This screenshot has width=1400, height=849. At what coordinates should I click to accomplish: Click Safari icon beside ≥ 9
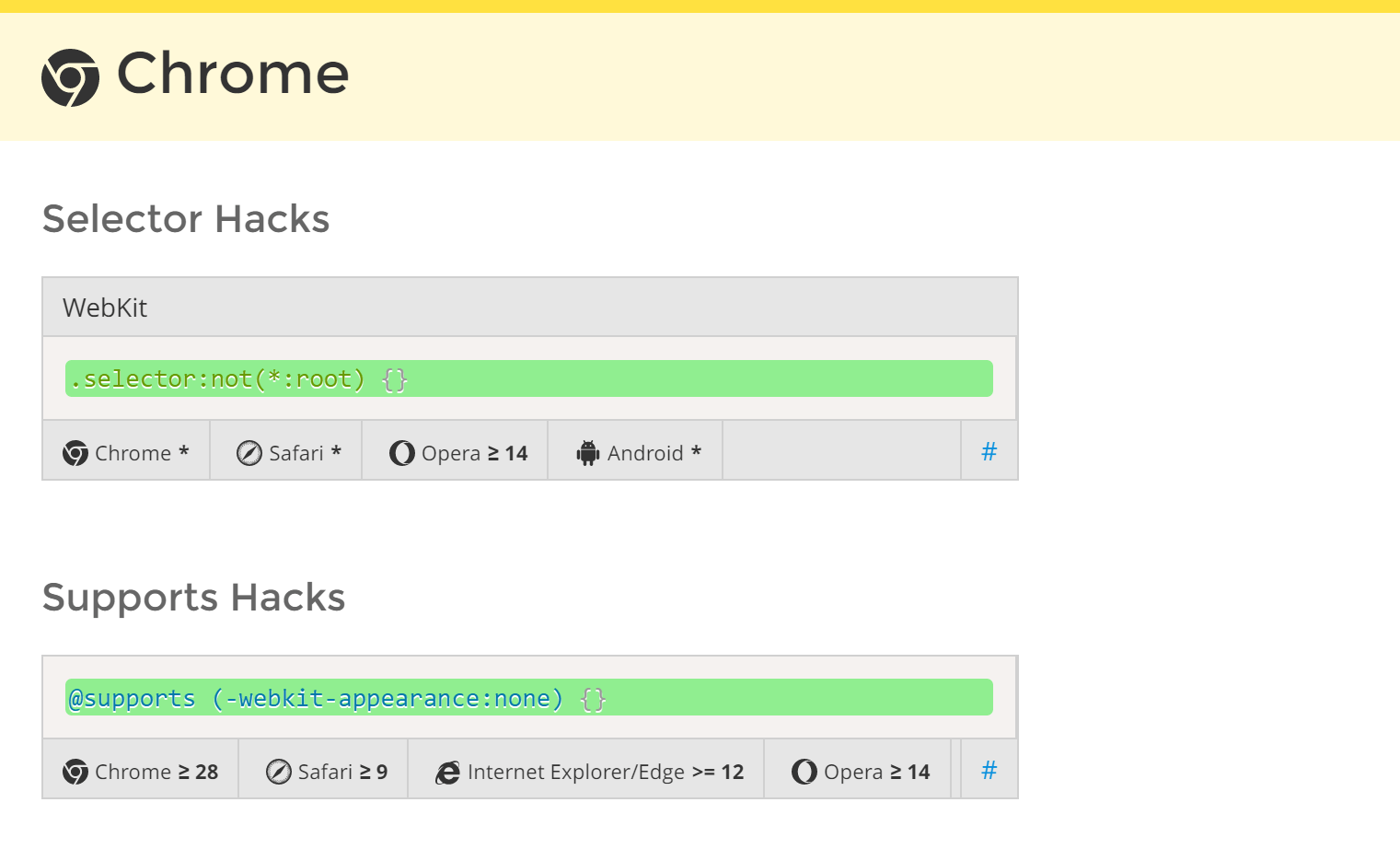(279, 772)
